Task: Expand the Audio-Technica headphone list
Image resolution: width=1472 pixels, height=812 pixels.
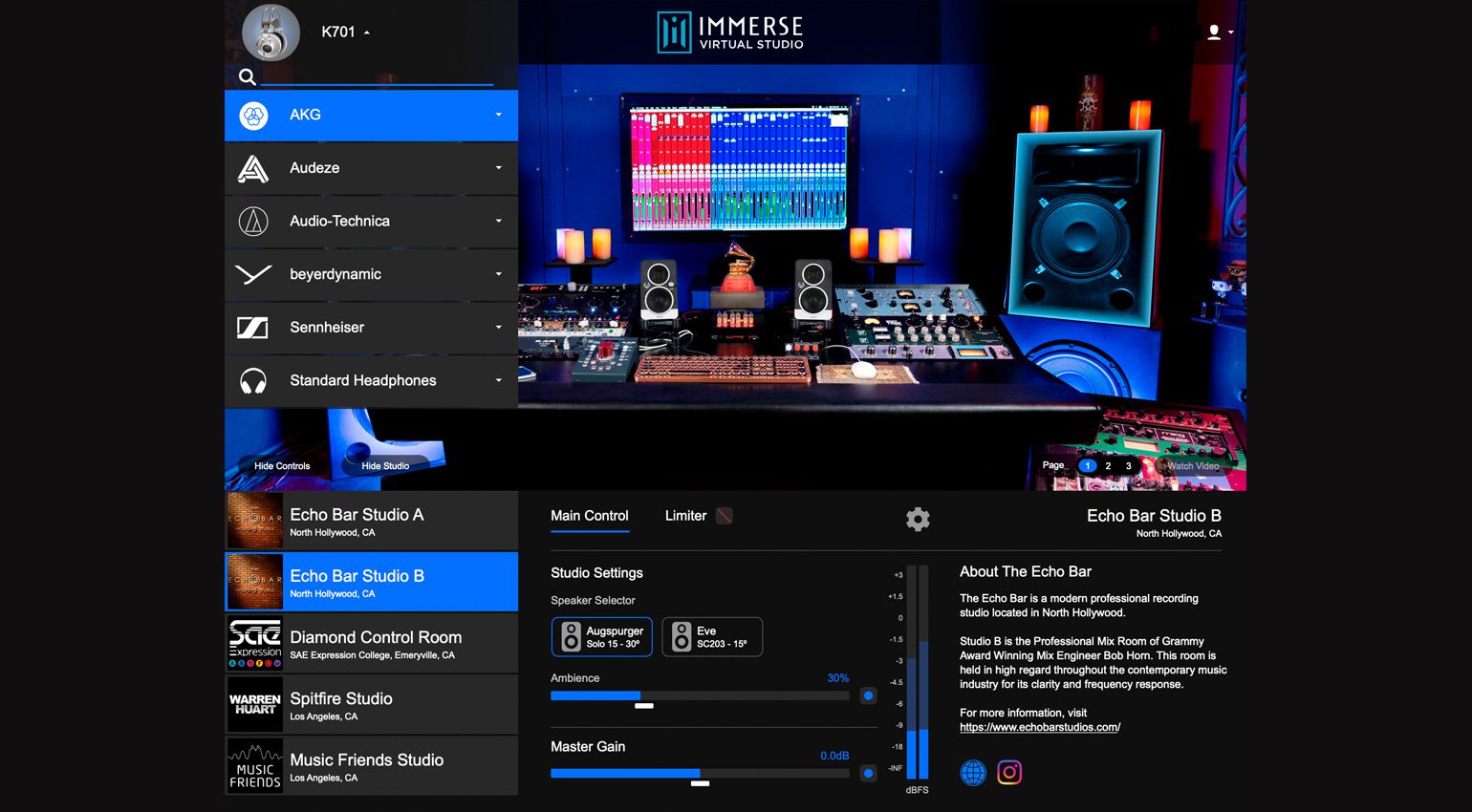Action: [498, 221]
